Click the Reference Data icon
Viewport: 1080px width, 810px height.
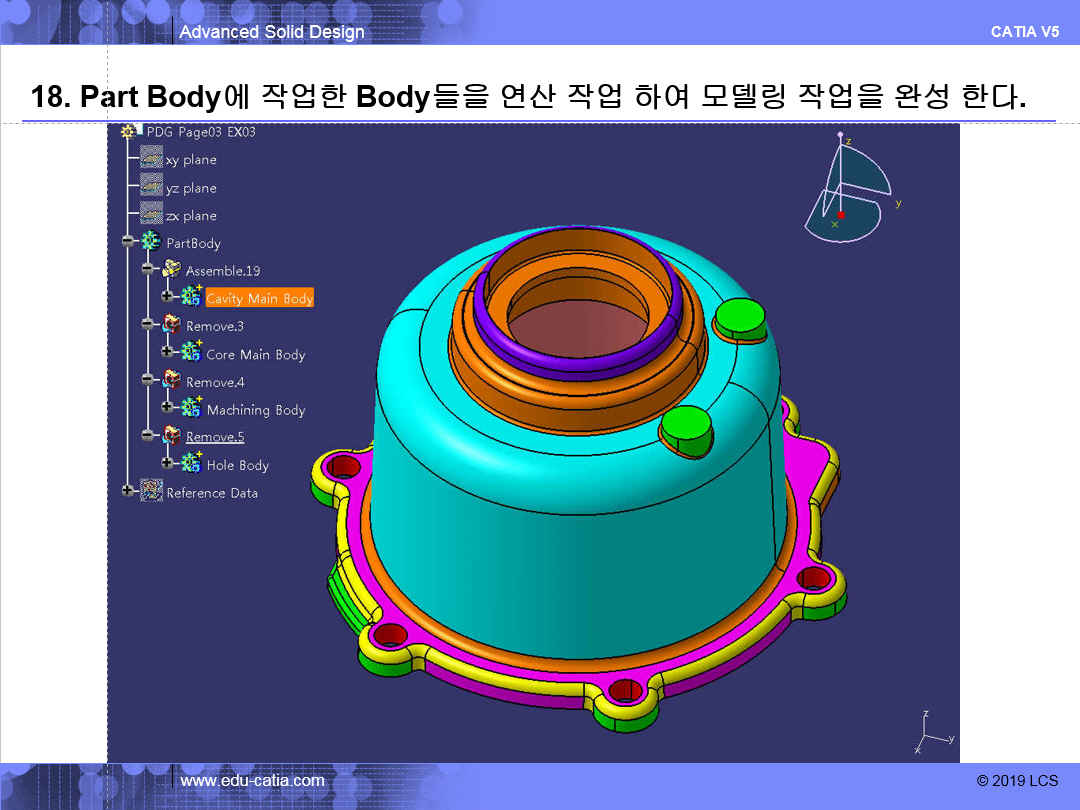click(152, 492)
